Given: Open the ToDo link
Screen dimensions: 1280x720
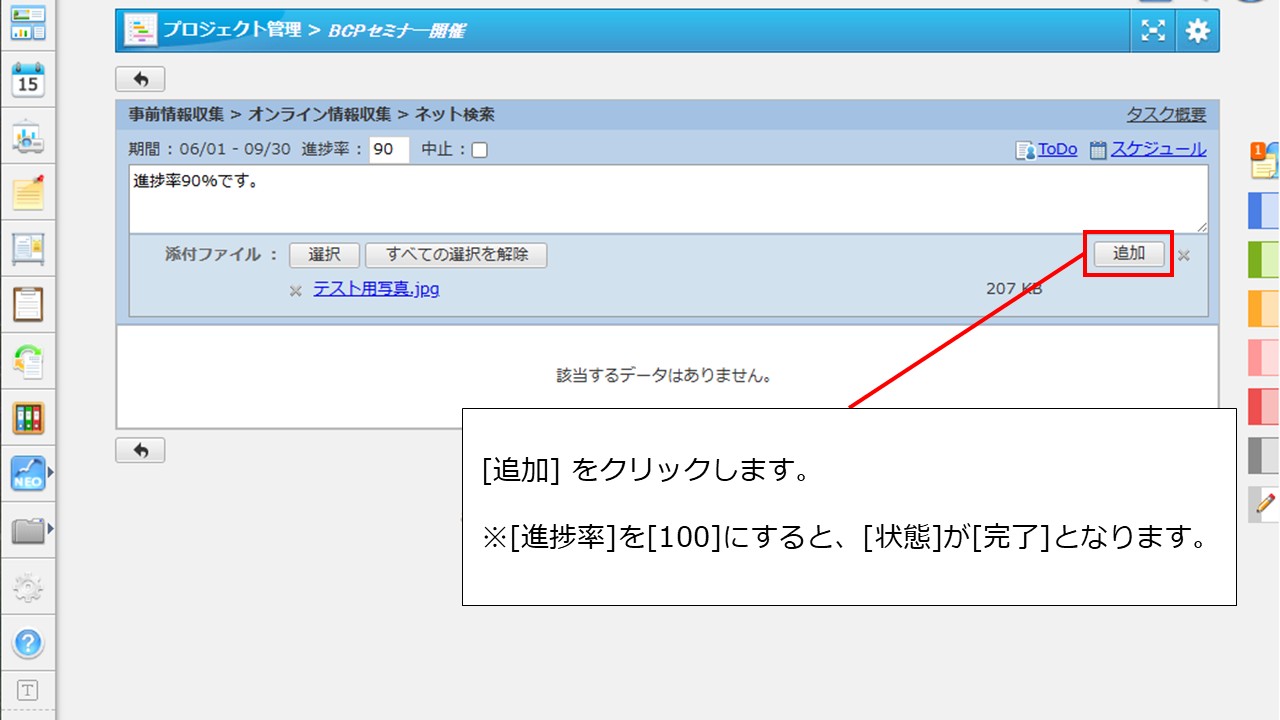Looking at the screenshot, I should 1057,149.
